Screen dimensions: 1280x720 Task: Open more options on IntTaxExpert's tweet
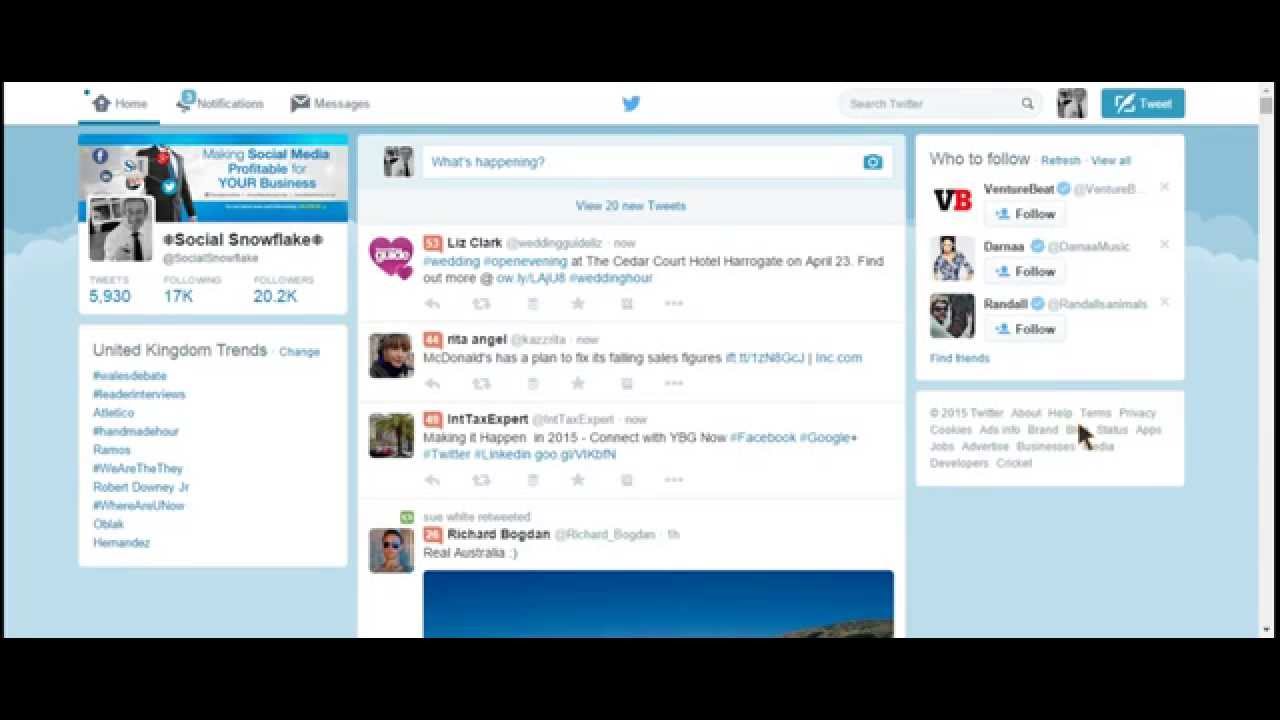click(674, 480)
